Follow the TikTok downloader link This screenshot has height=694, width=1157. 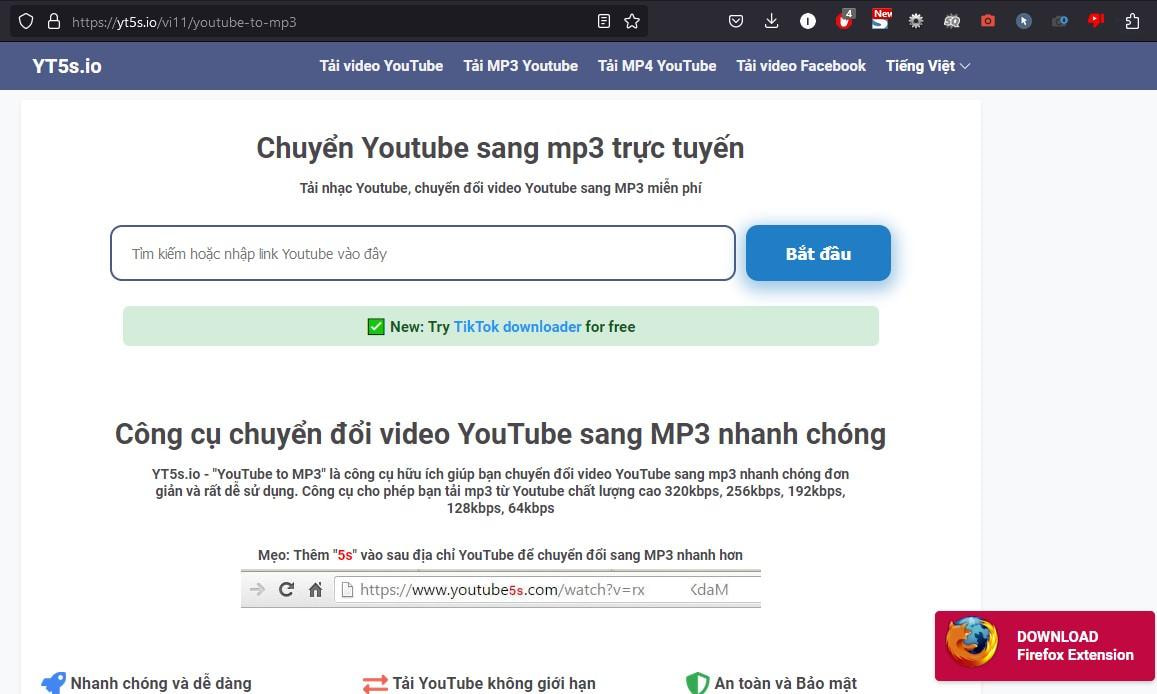click(517, 327)
